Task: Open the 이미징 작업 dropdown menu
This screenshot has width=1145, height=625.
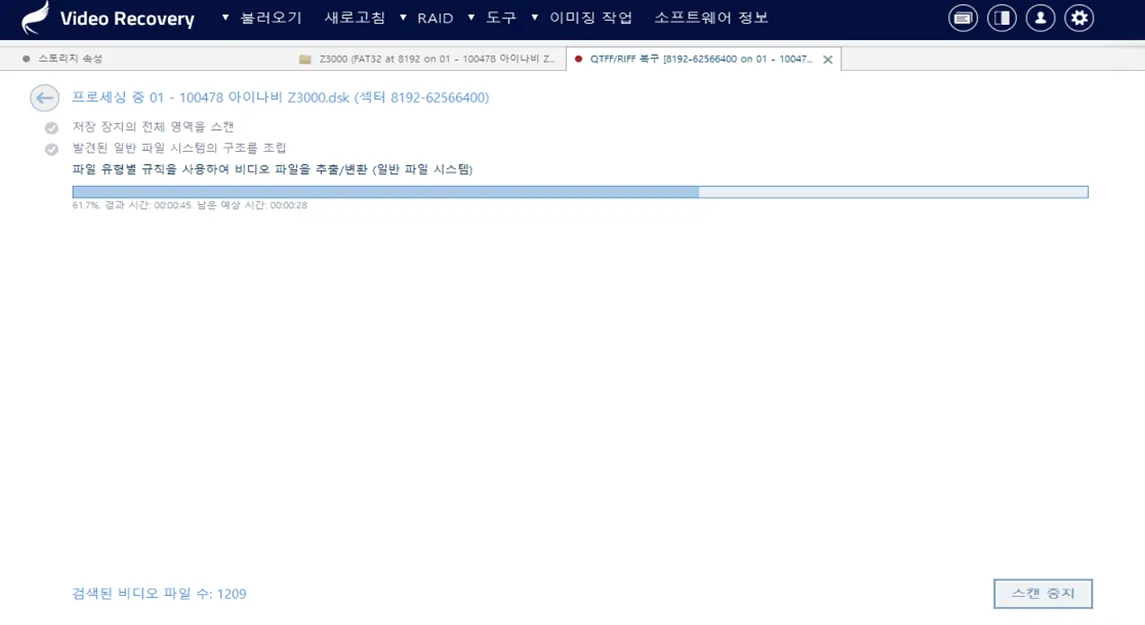Action: [583, 18]
